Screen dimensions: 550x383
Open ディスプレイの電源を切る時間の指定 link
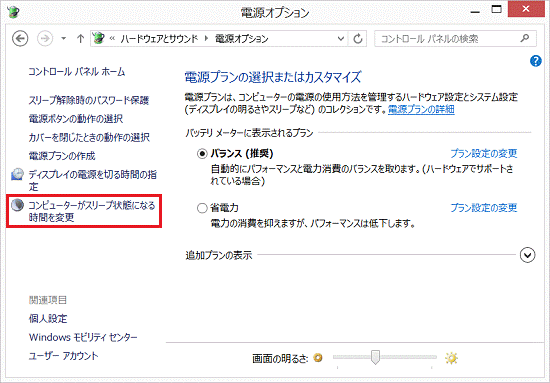[x=93, y=180]
